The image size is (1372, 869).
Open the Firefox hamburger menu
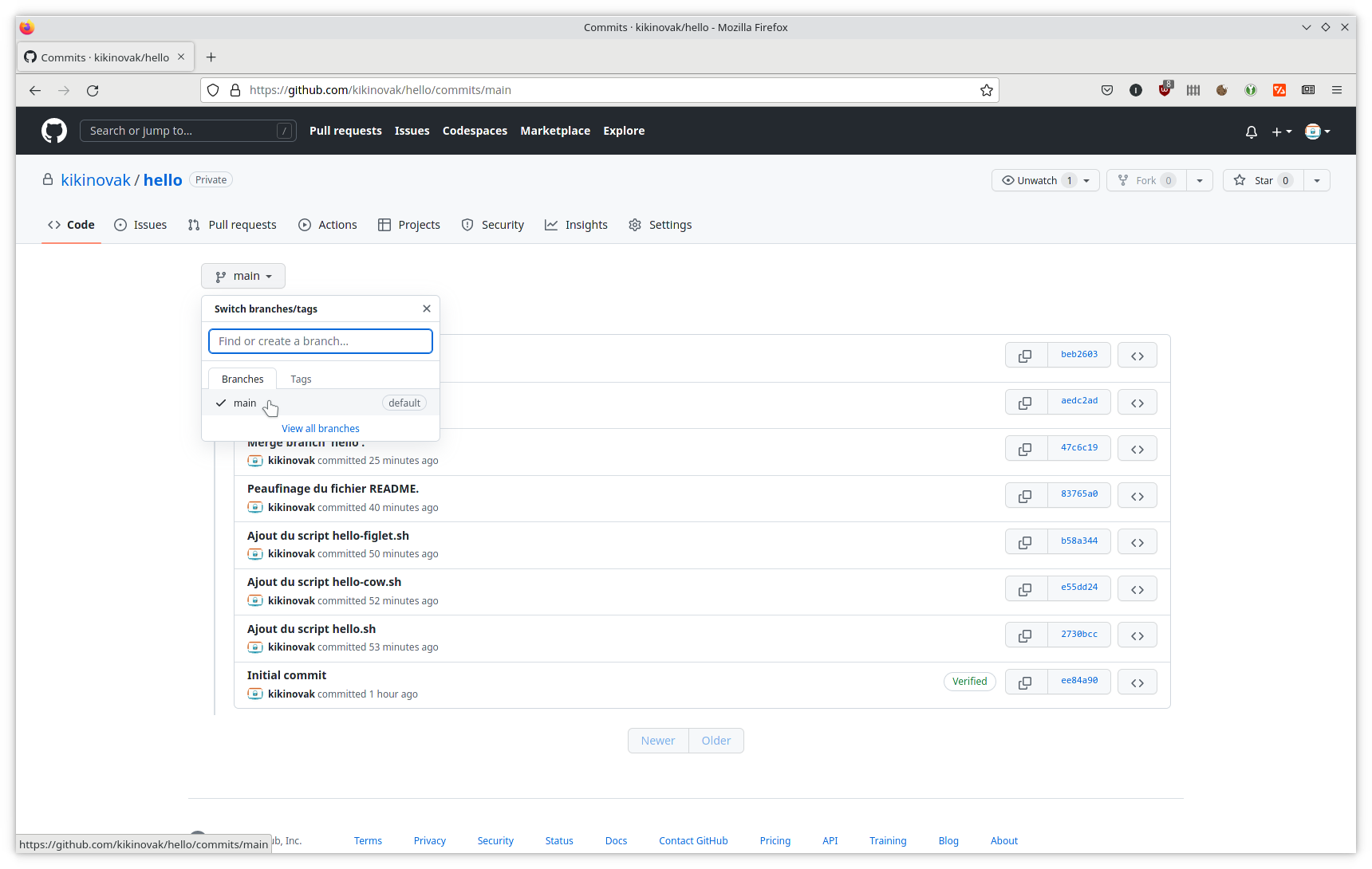coord(1337,90)
